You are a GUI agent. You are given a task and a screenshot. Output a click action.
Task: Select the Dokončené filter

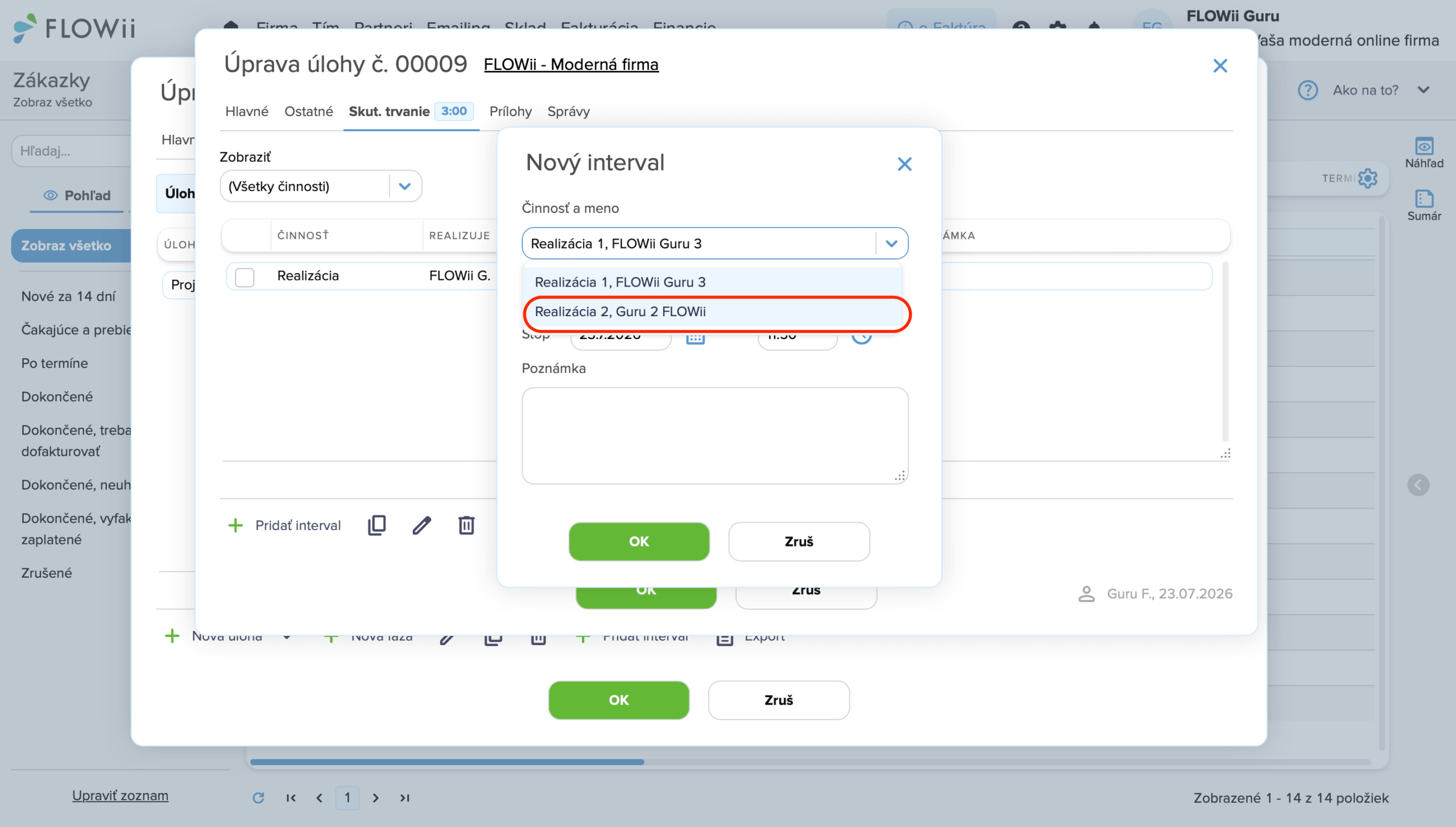(x=57, y=396)
